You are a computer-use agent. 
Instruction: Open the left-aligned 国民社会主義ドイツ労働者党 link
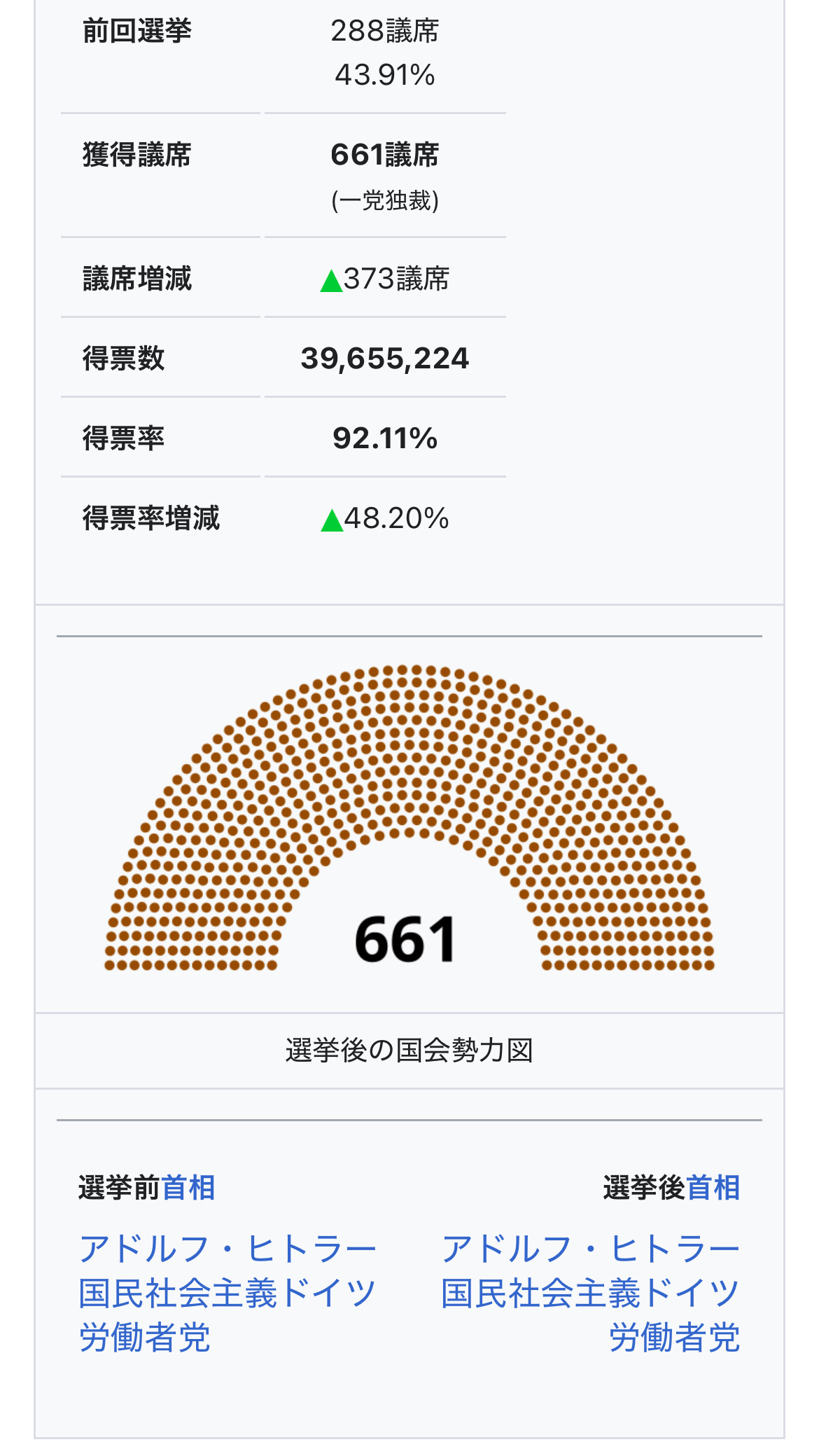(x=227, y=1294)
